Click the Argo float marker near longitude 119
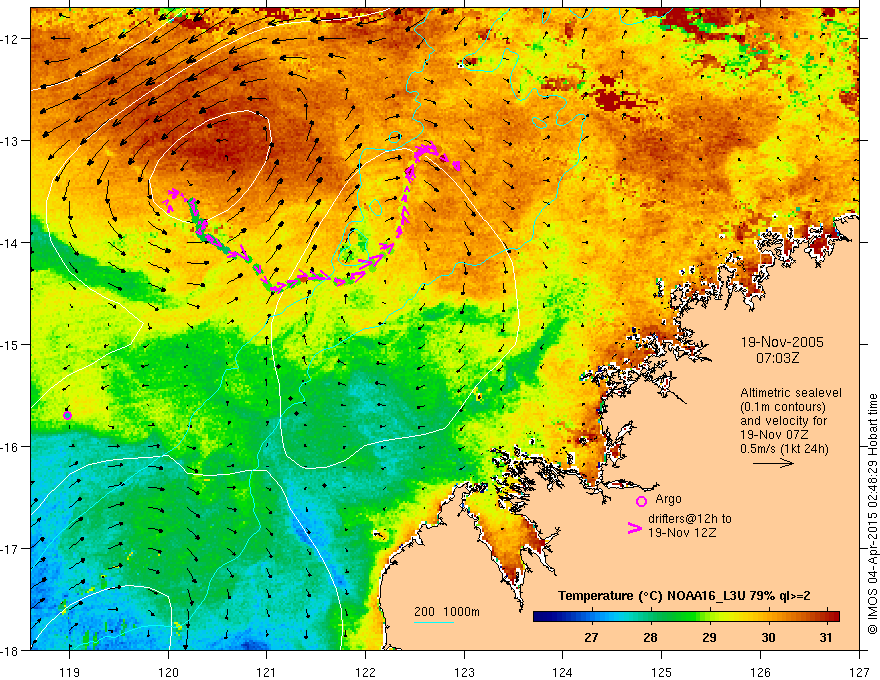Screen dimensions: 880x680 pyautogui.click(x=67, y=415)
